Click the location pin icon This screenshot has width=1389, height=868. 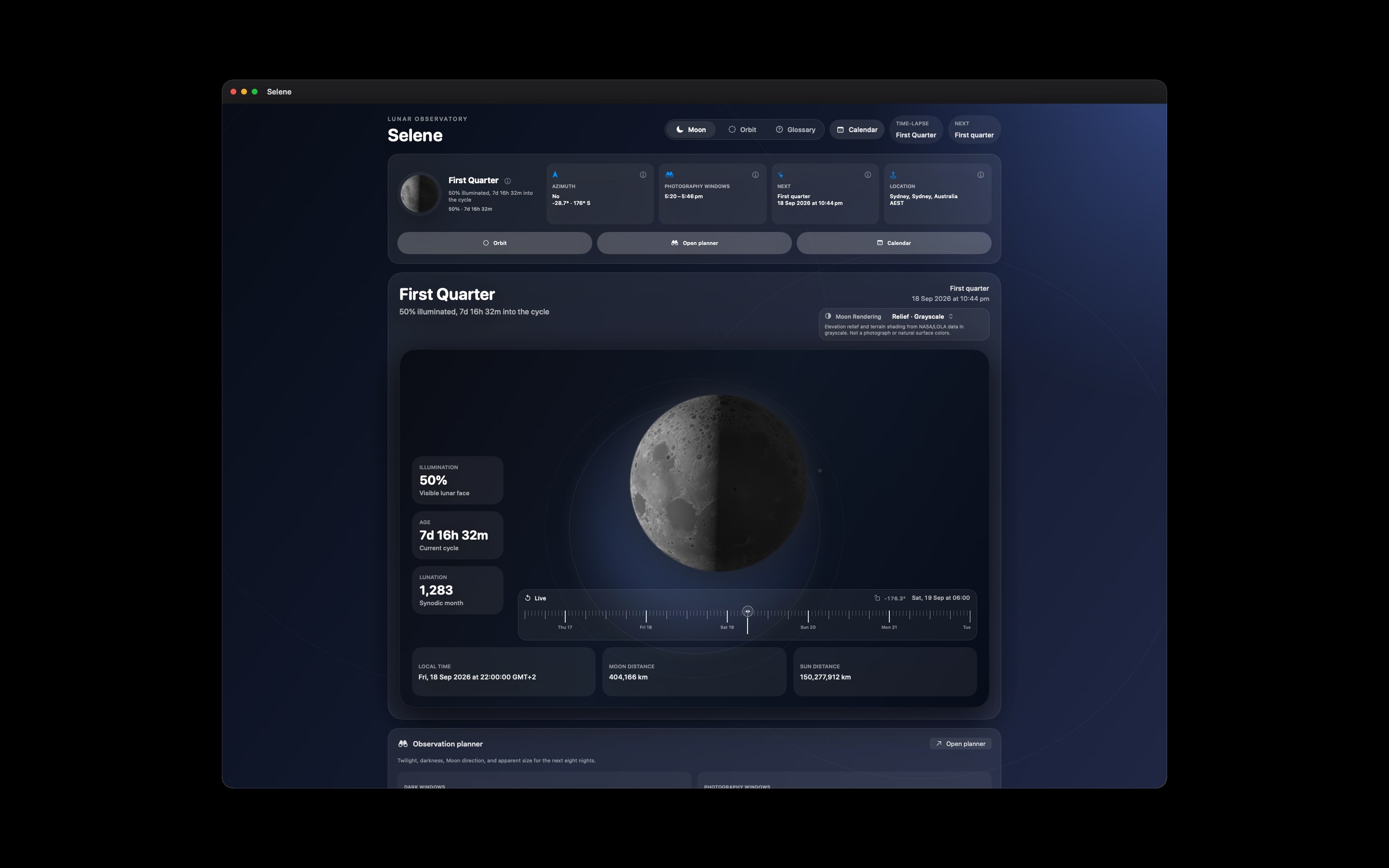click(x=893, y=175)
